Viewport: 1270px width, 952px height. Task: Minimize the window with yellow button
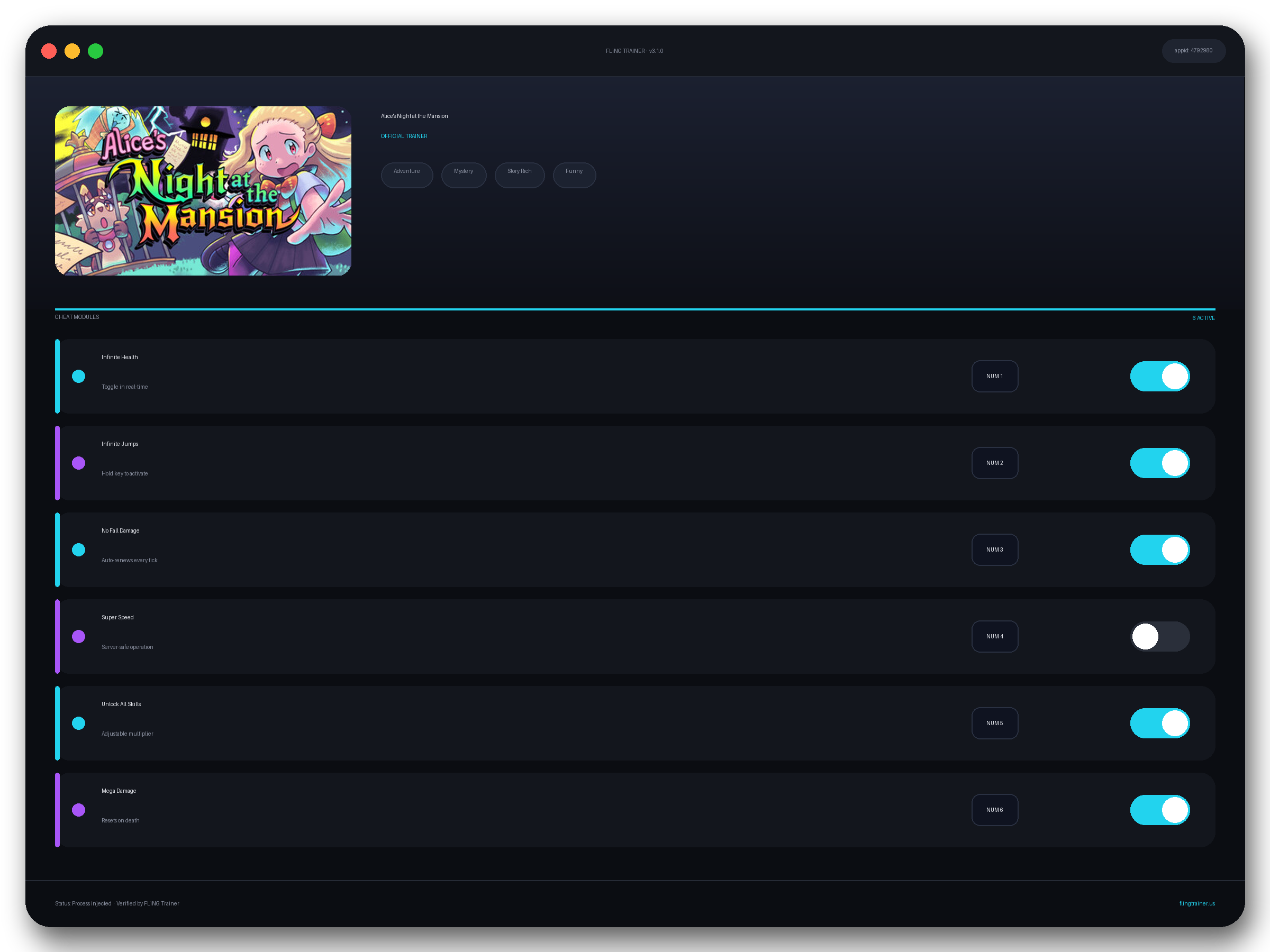72,51
